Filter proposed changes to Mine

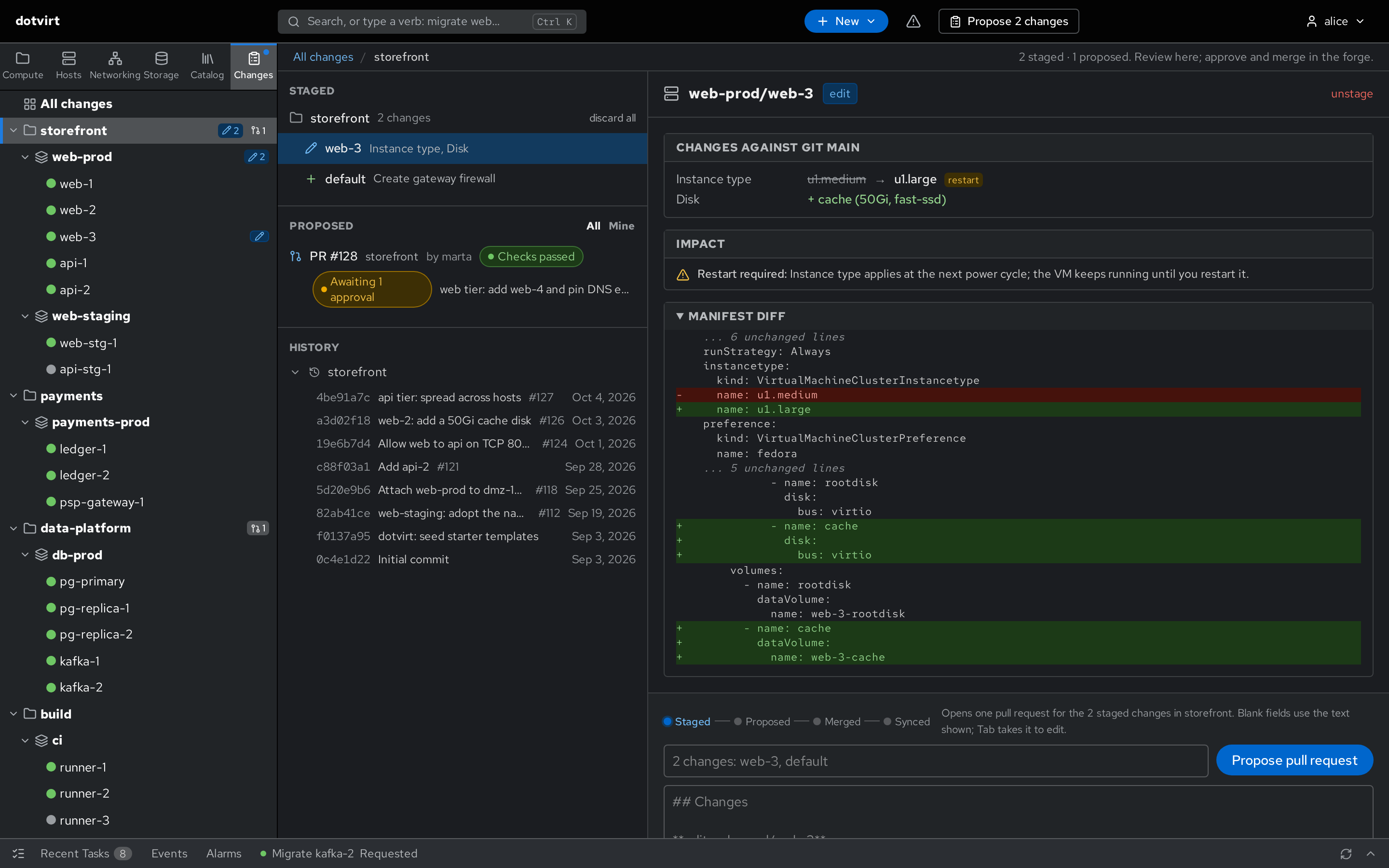pos(622,226)
